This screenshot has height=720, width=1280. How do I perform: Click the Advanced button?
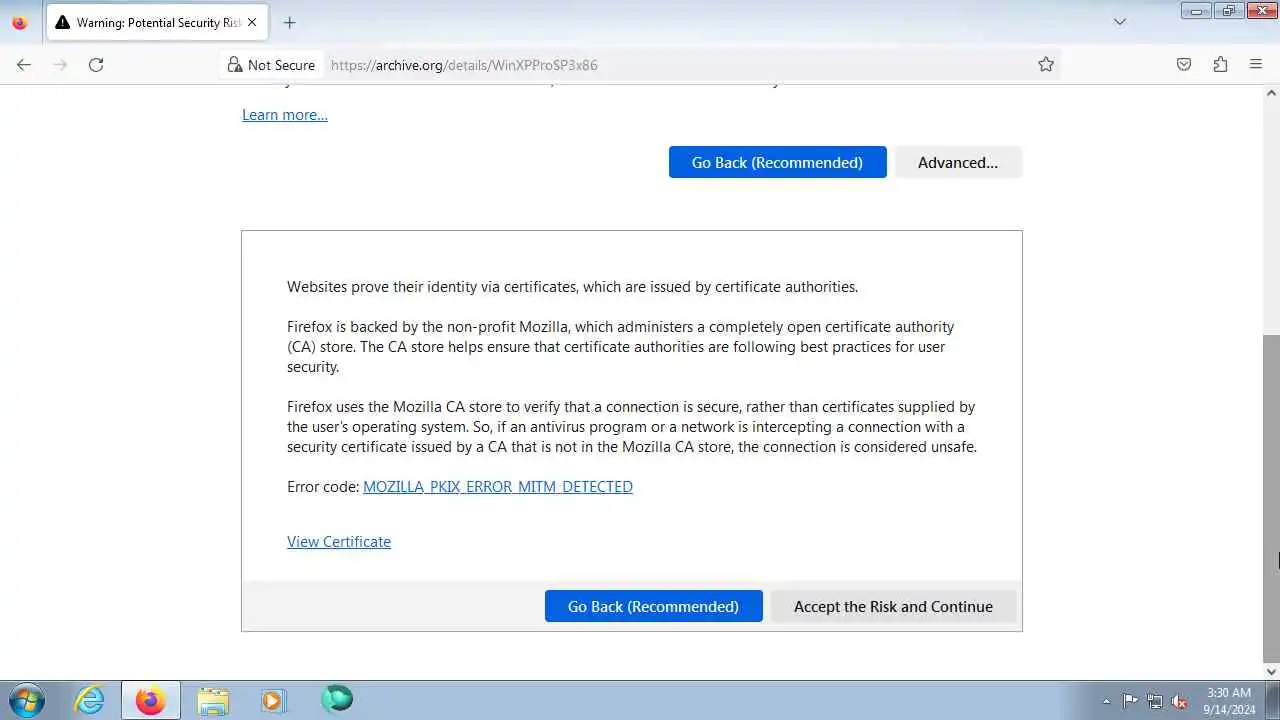tap(958, 162)
